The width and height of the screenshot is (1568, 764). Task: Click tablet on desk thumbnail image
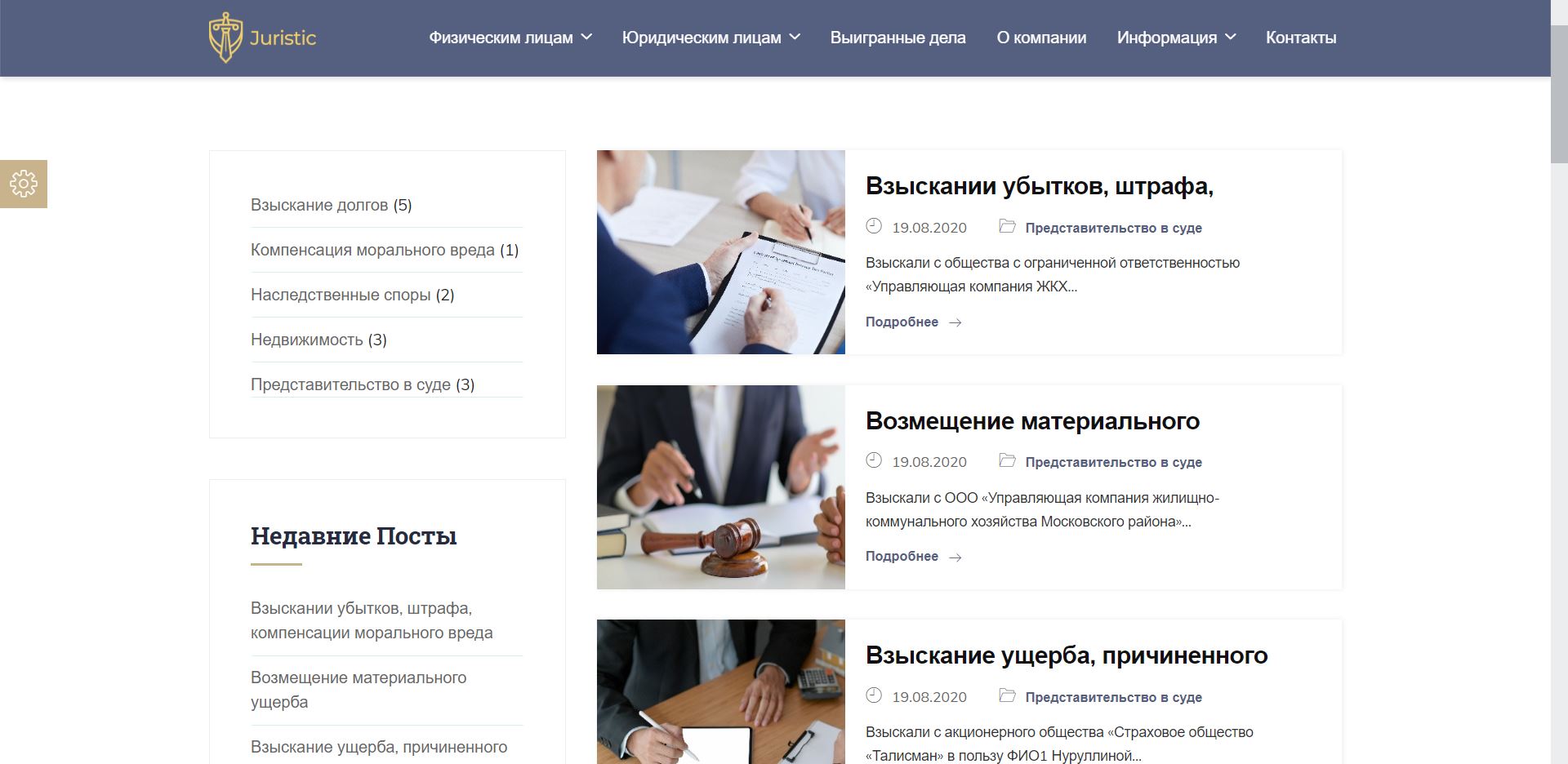(x=721, y=692)
